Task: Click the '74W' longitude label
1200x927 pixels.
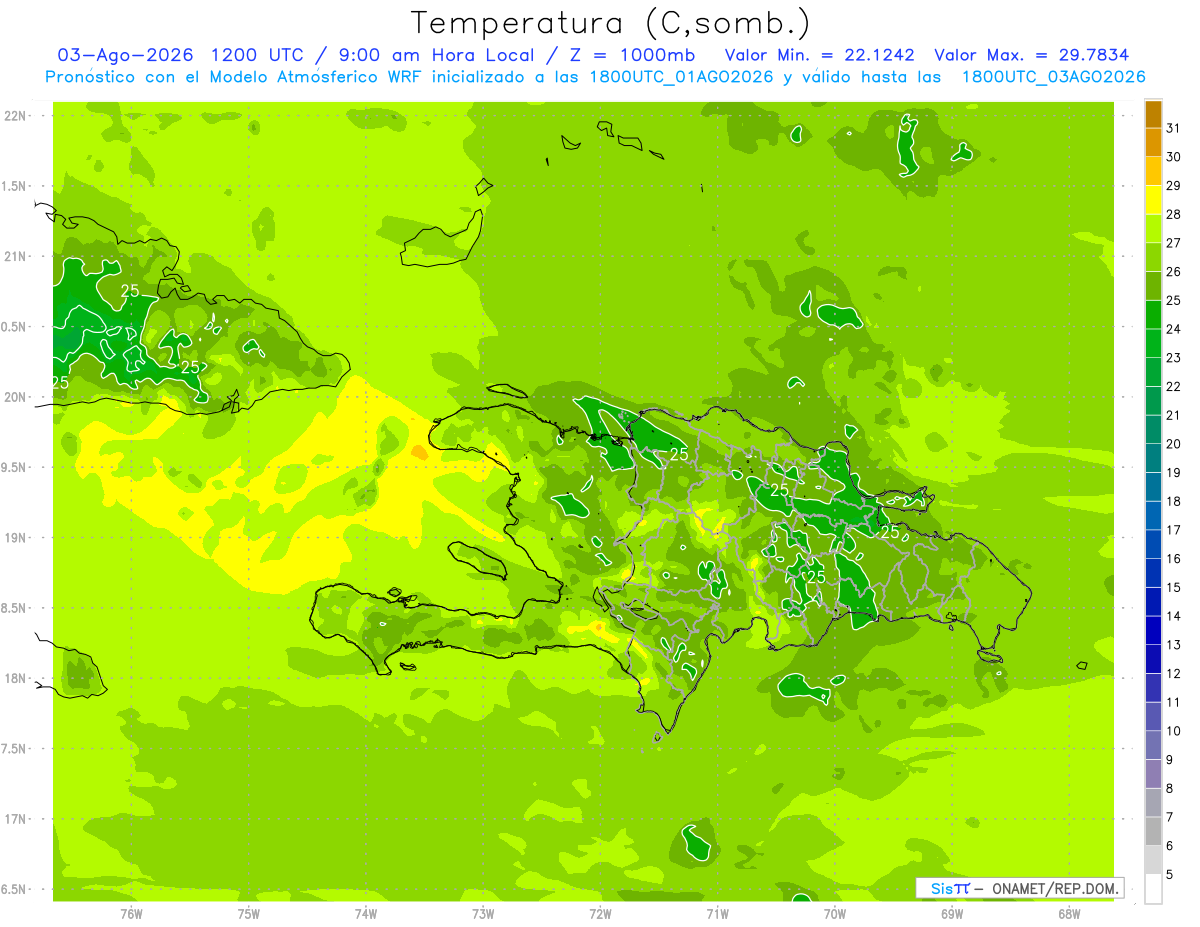Action: tap(366, 914)
